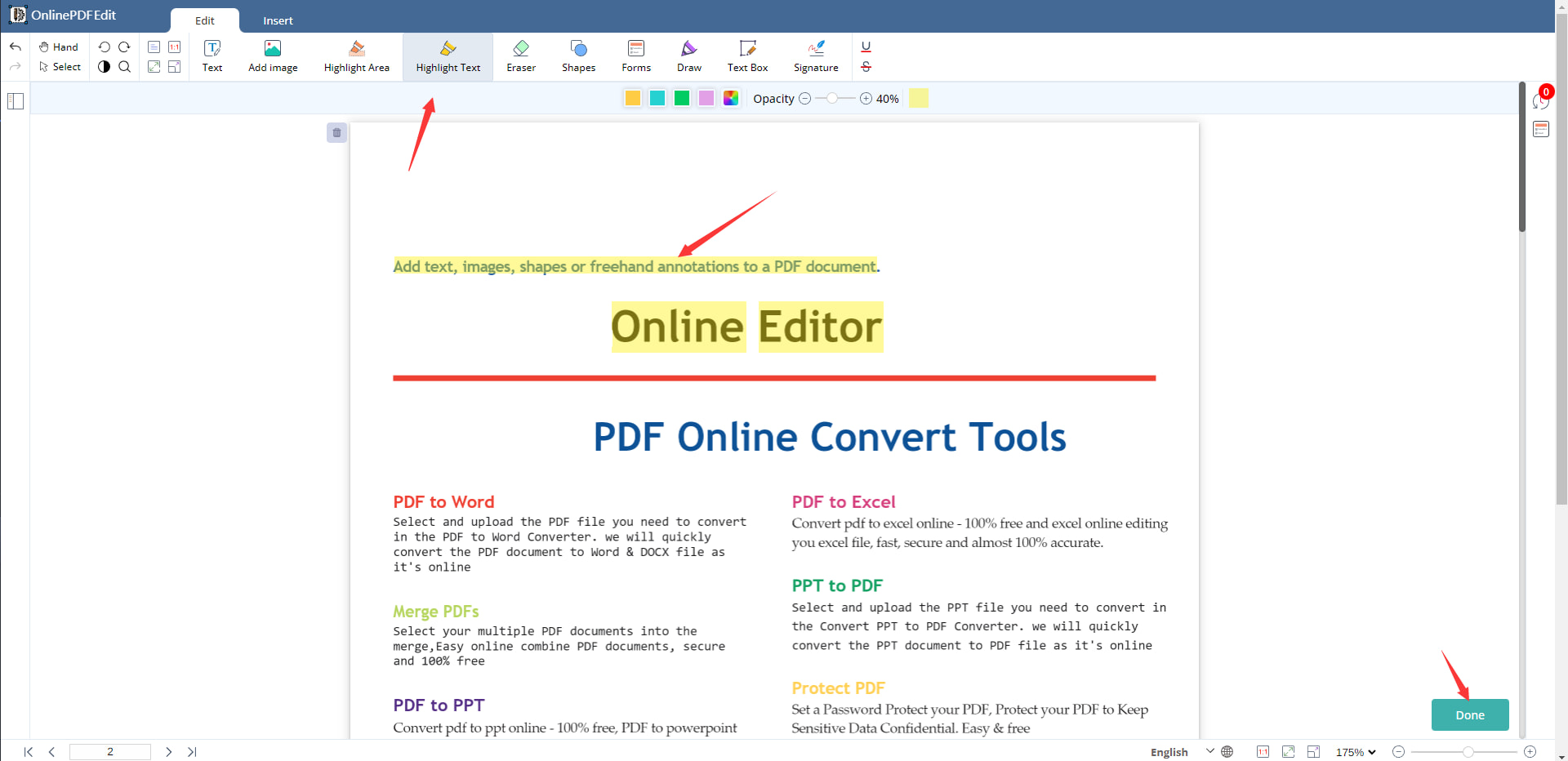Click the Done button

pos(1469,715)
